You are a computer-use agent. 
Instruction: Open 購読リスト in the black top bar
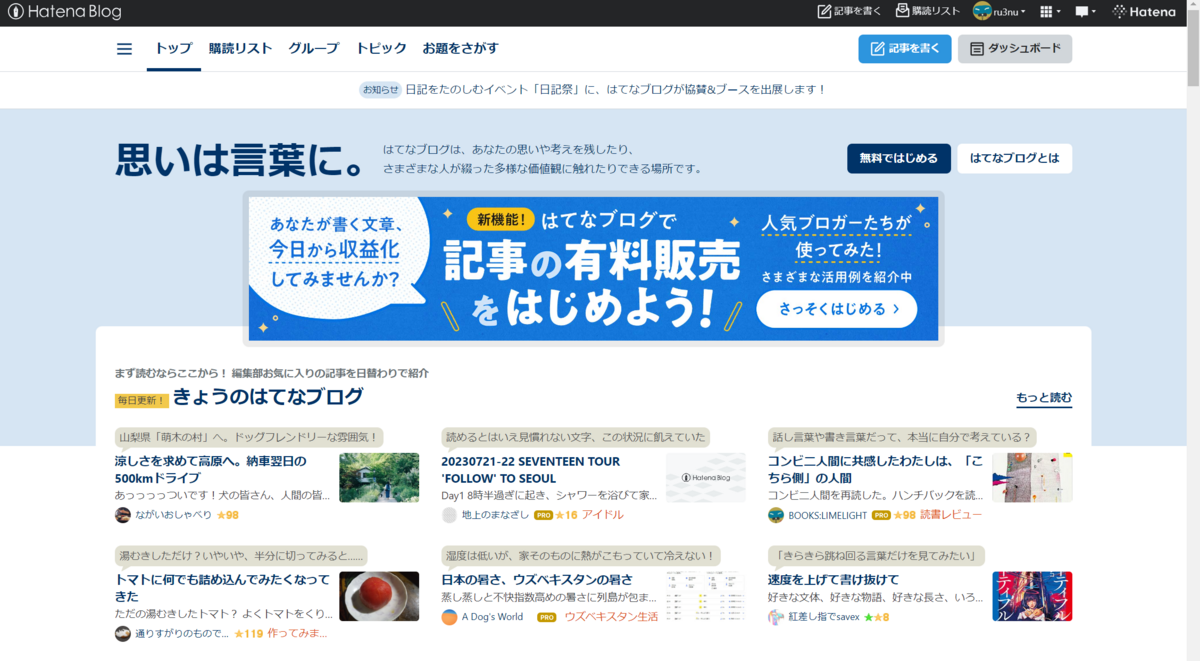point(928,12)
